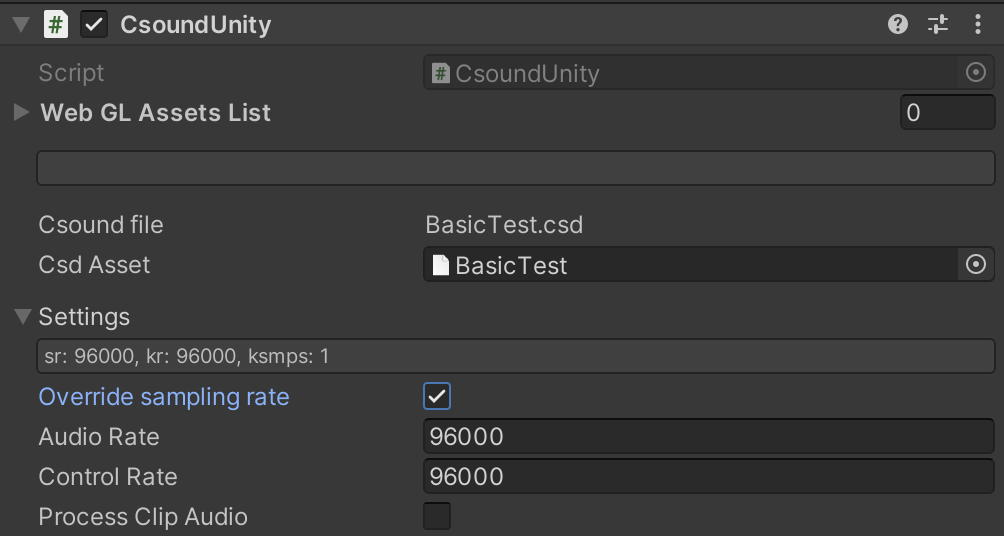Expand the Web GL Assets List
This screenshot has width=1004, height=536.
(21, 113)
